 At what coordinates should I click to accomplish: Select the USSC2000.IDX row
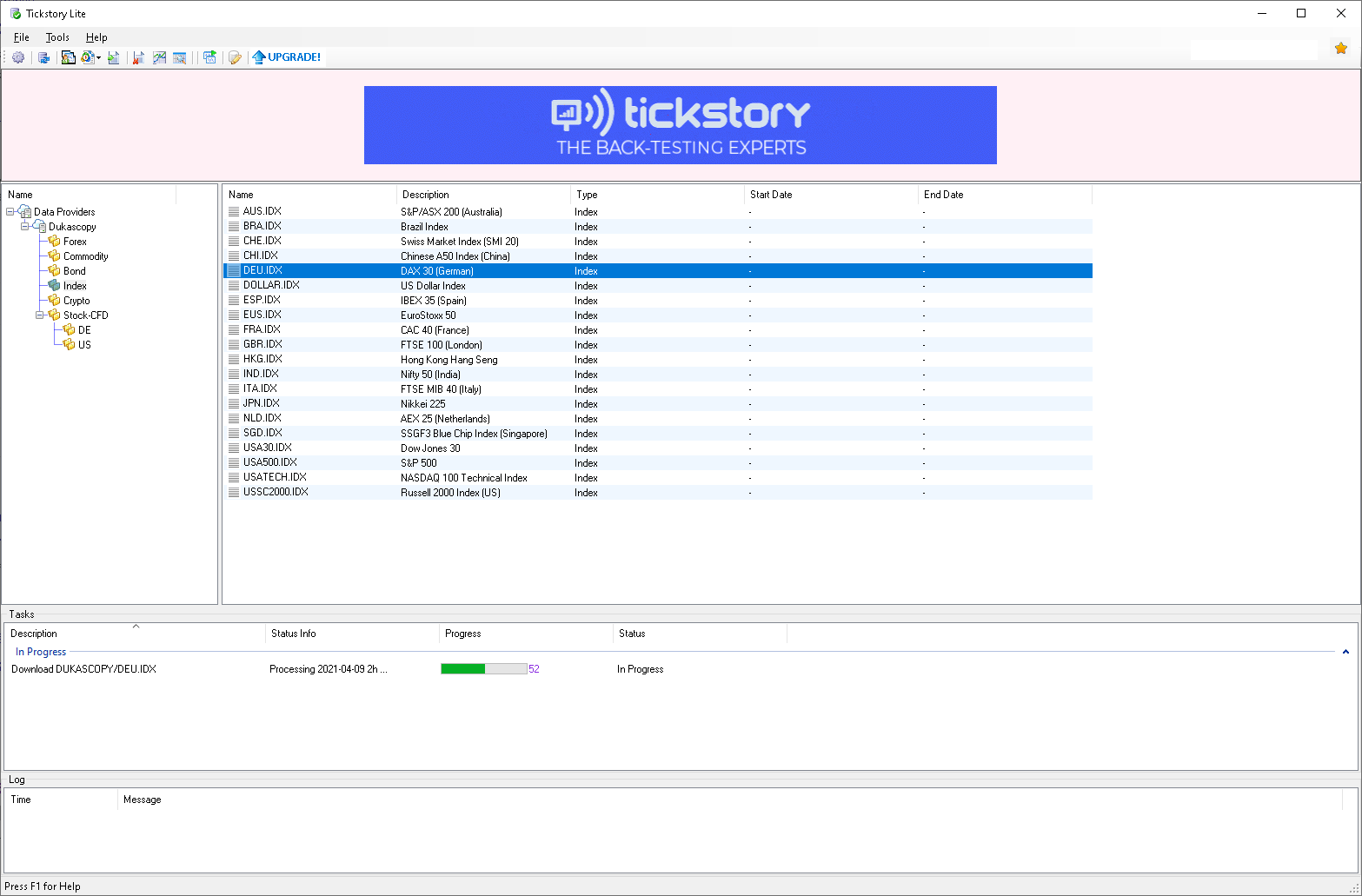coord(658,493)
